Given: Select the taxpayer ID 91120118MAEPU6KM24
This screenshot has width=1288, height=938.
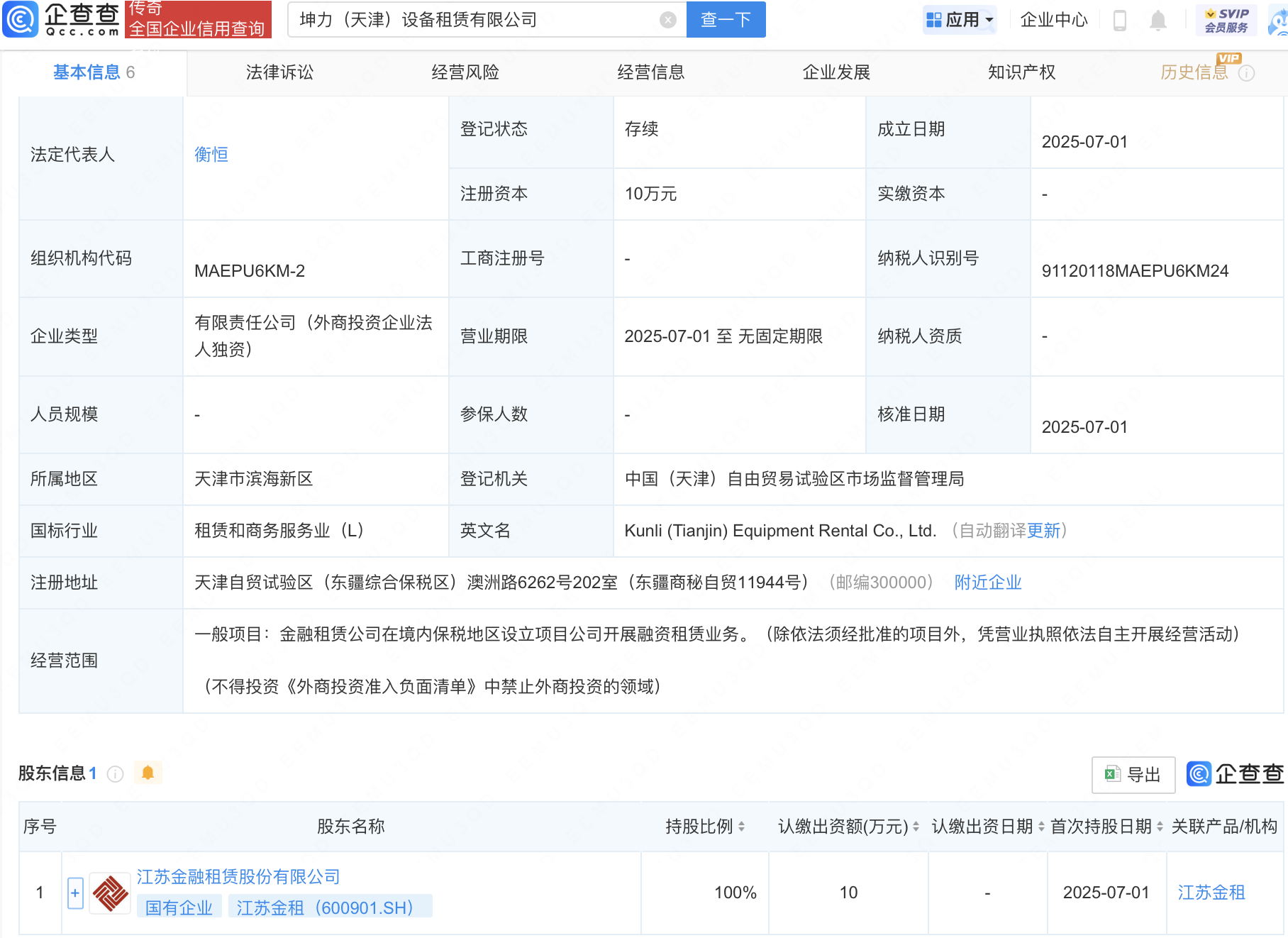Looking at the screenshot, I should 1135,271.
